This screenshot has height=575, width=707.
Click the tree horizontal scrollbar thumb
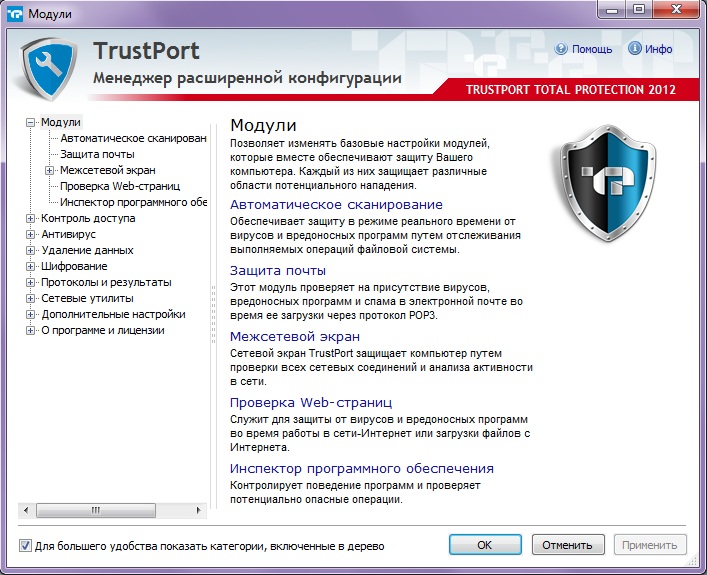[x=96, y=511]
